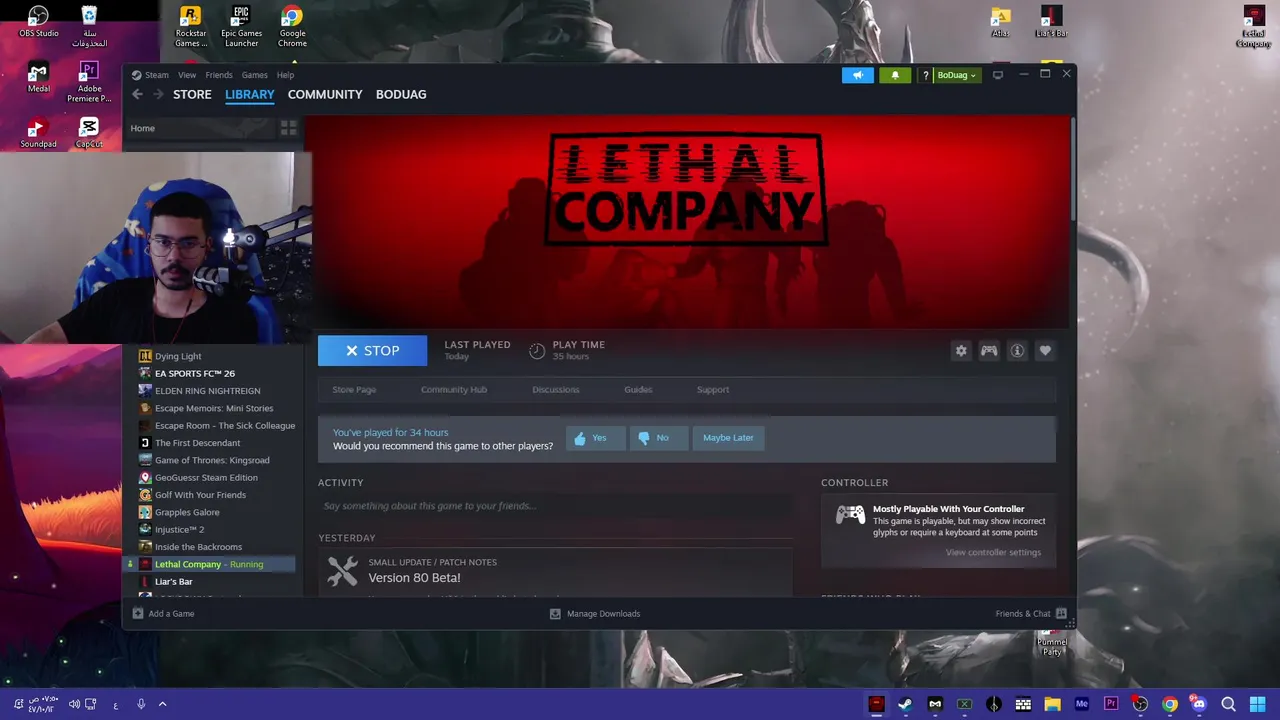
Task: Open the green notifications bell
Action: pyautogui.click(x=895, y=75)
